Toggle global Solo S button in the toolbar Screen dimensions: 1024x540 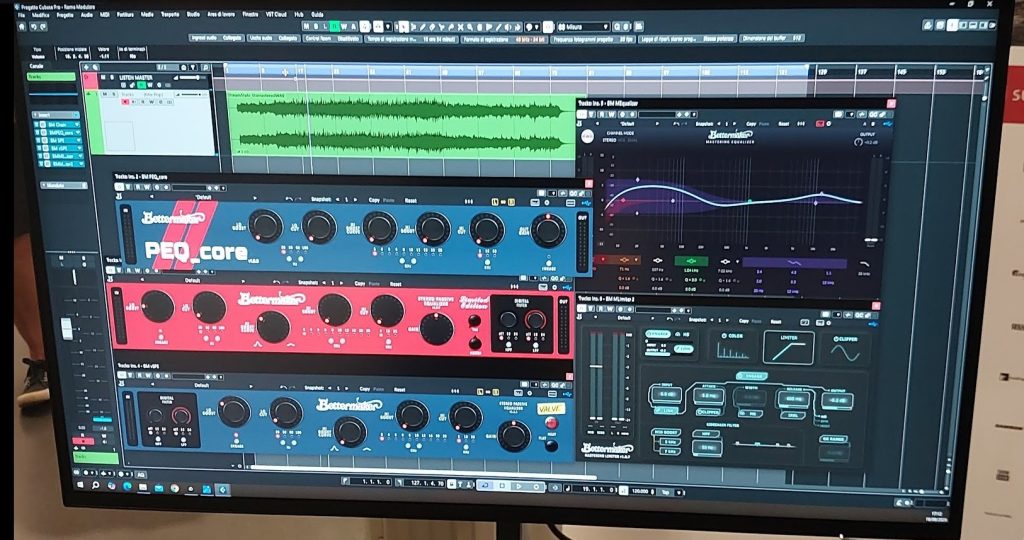[x=315, y=26]
